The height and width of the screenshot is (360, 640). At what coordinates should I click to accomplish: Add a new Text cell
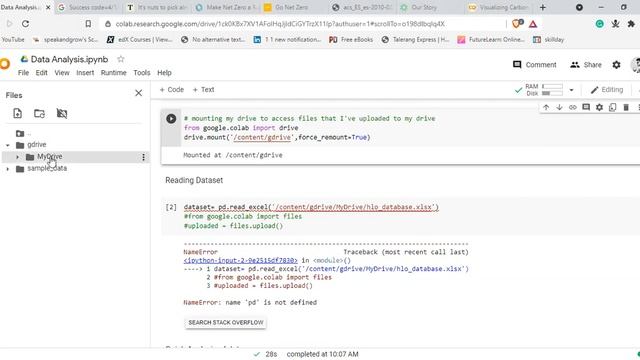203,89
